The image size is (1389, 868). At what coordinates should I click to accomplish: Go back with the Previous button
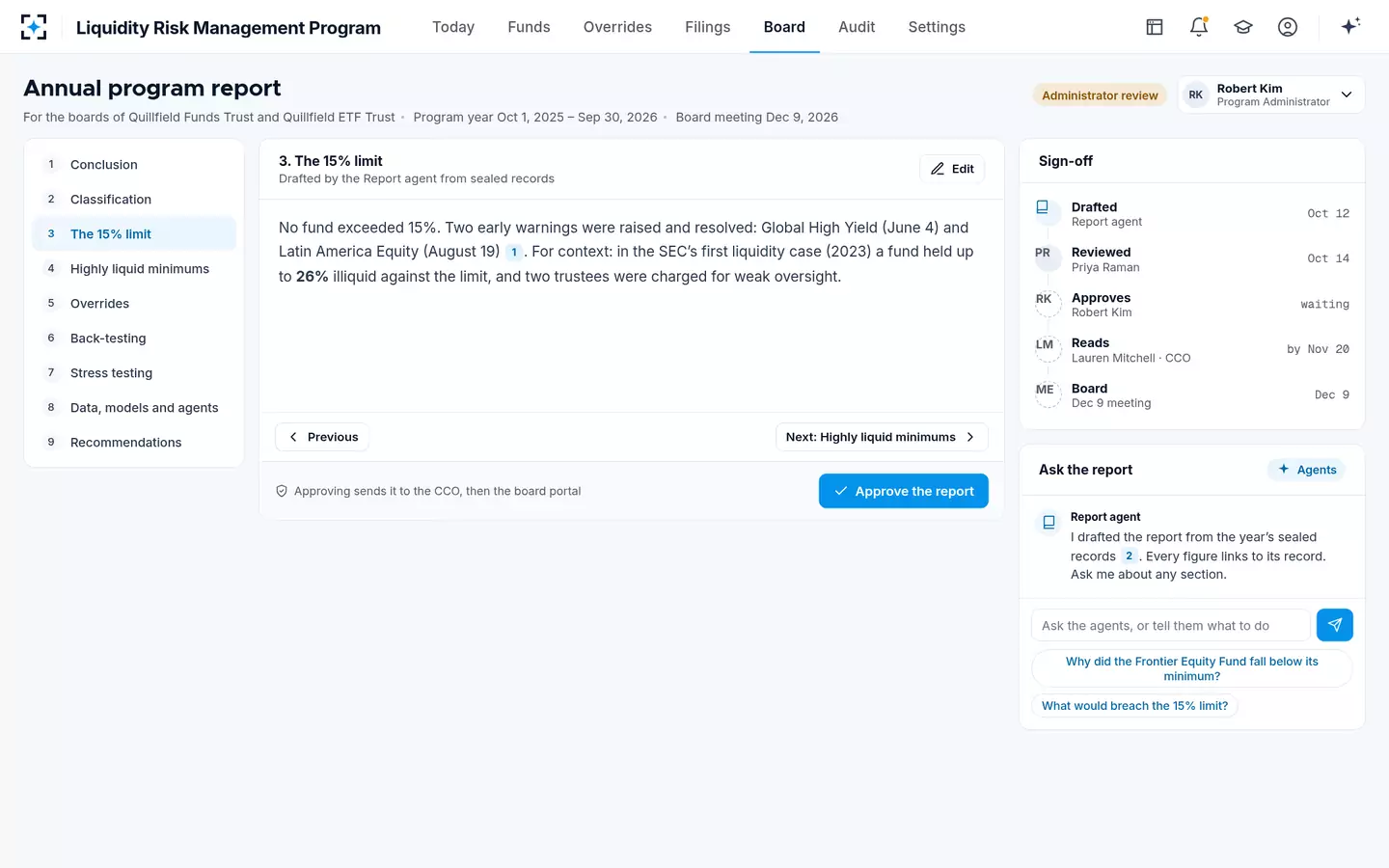[322, 437]
